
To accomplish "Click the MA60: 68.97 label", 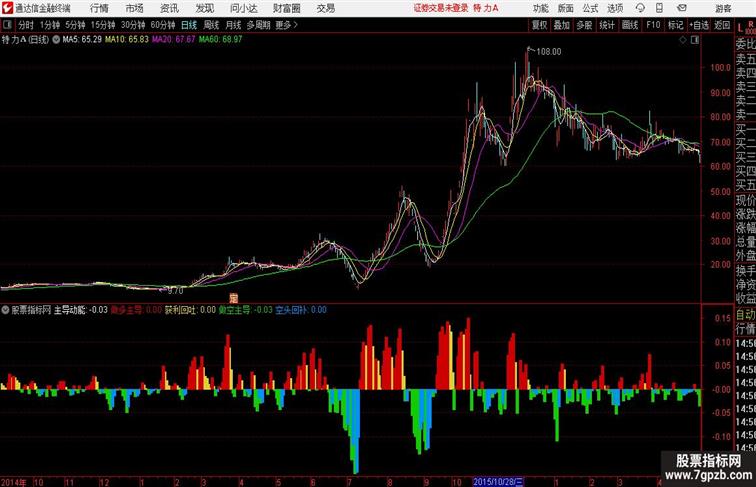I will click(220, 40).
